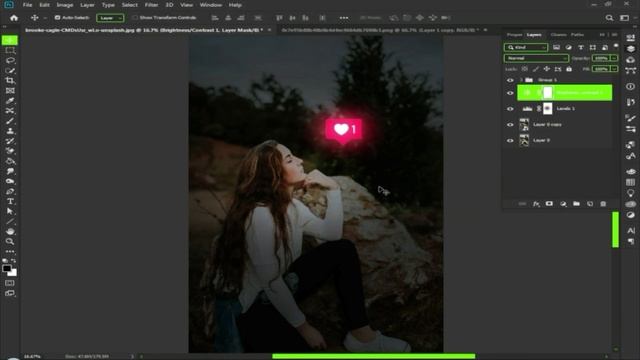
Task: Create a new group folder icon
Action: click(x=576, y=204)
